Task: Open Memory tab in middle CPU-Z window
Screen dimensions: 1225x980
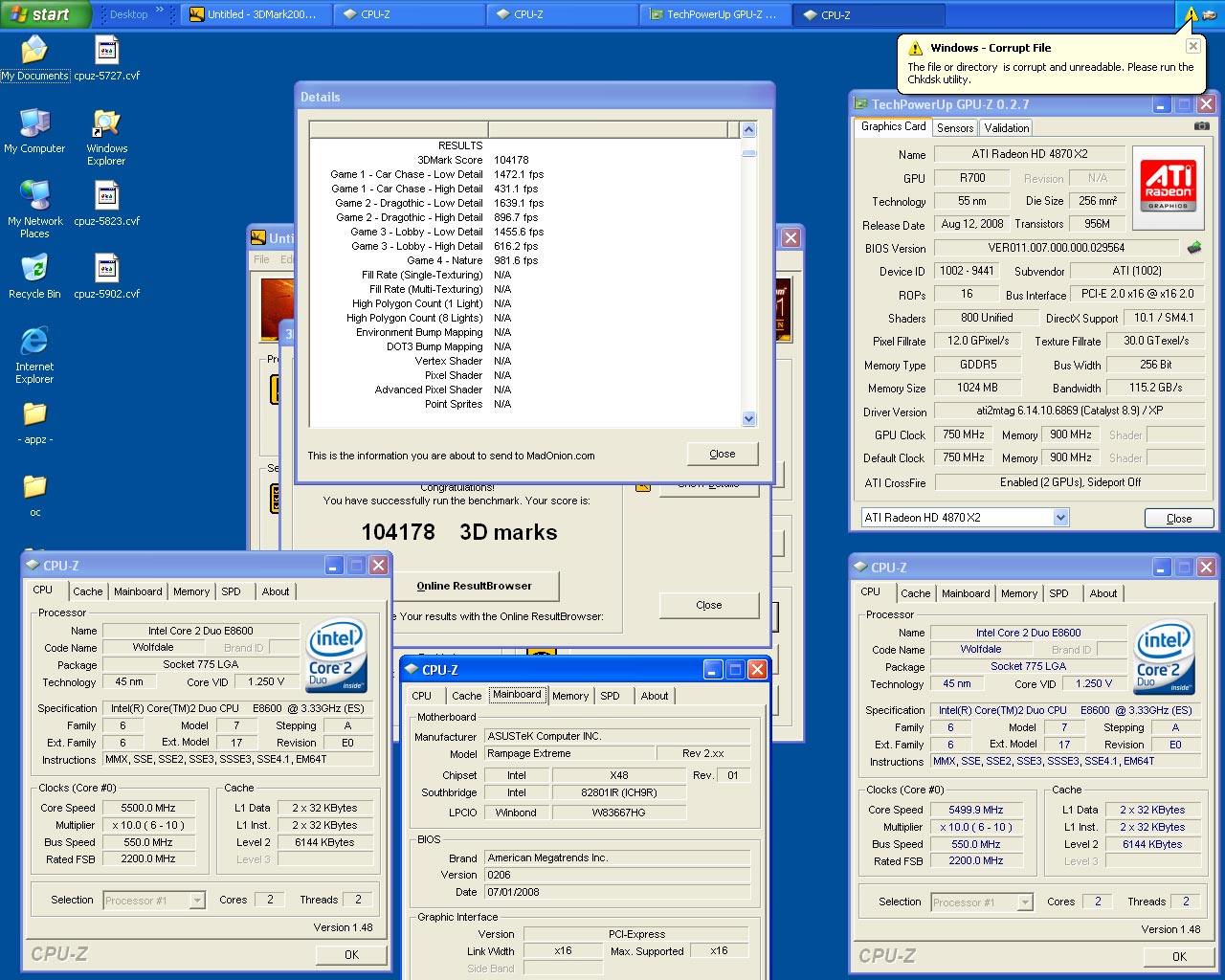Action: [x=570, y=696]
